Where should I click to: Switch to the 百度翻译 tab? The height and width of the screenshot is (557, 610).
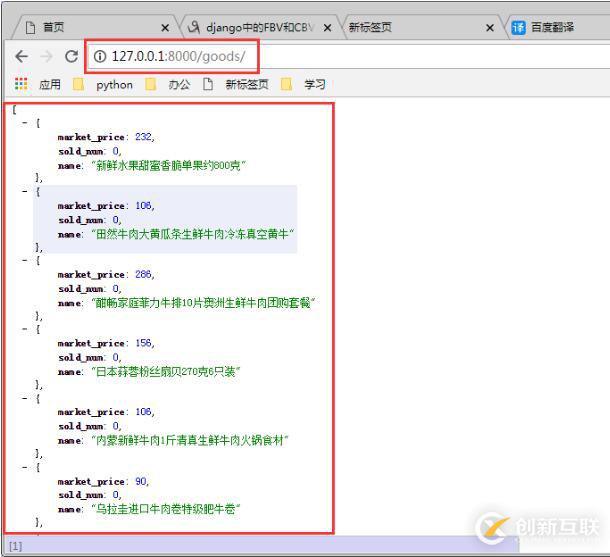click(558, 28)
